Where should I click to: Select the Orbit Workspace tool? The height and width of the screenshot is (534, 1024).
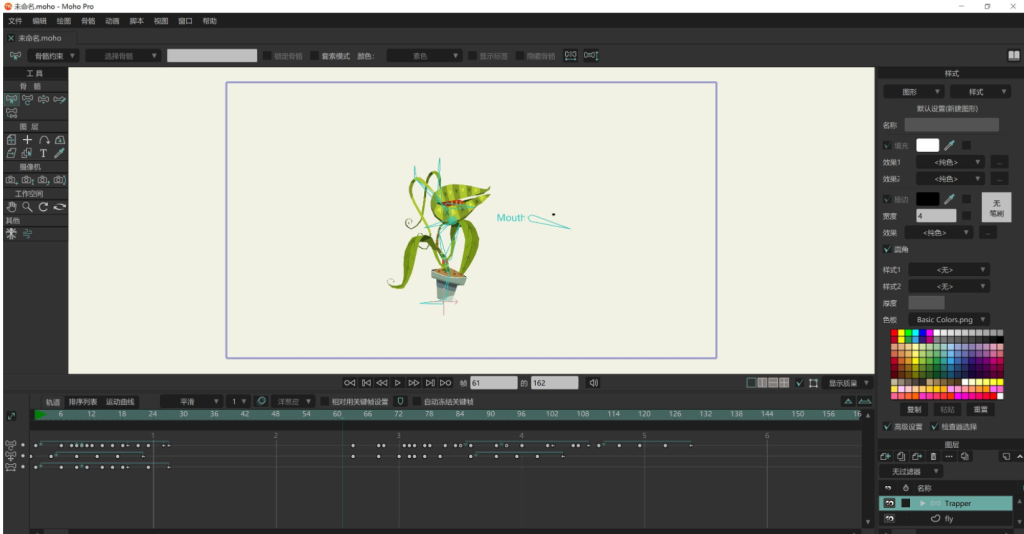59,207
